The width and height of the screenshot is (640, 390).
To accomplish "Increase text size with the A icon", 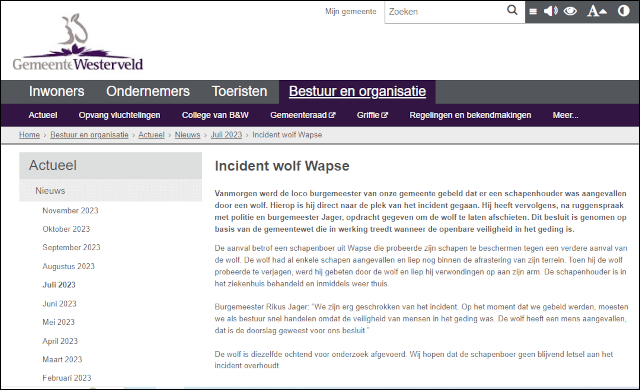I will (596, 11).
